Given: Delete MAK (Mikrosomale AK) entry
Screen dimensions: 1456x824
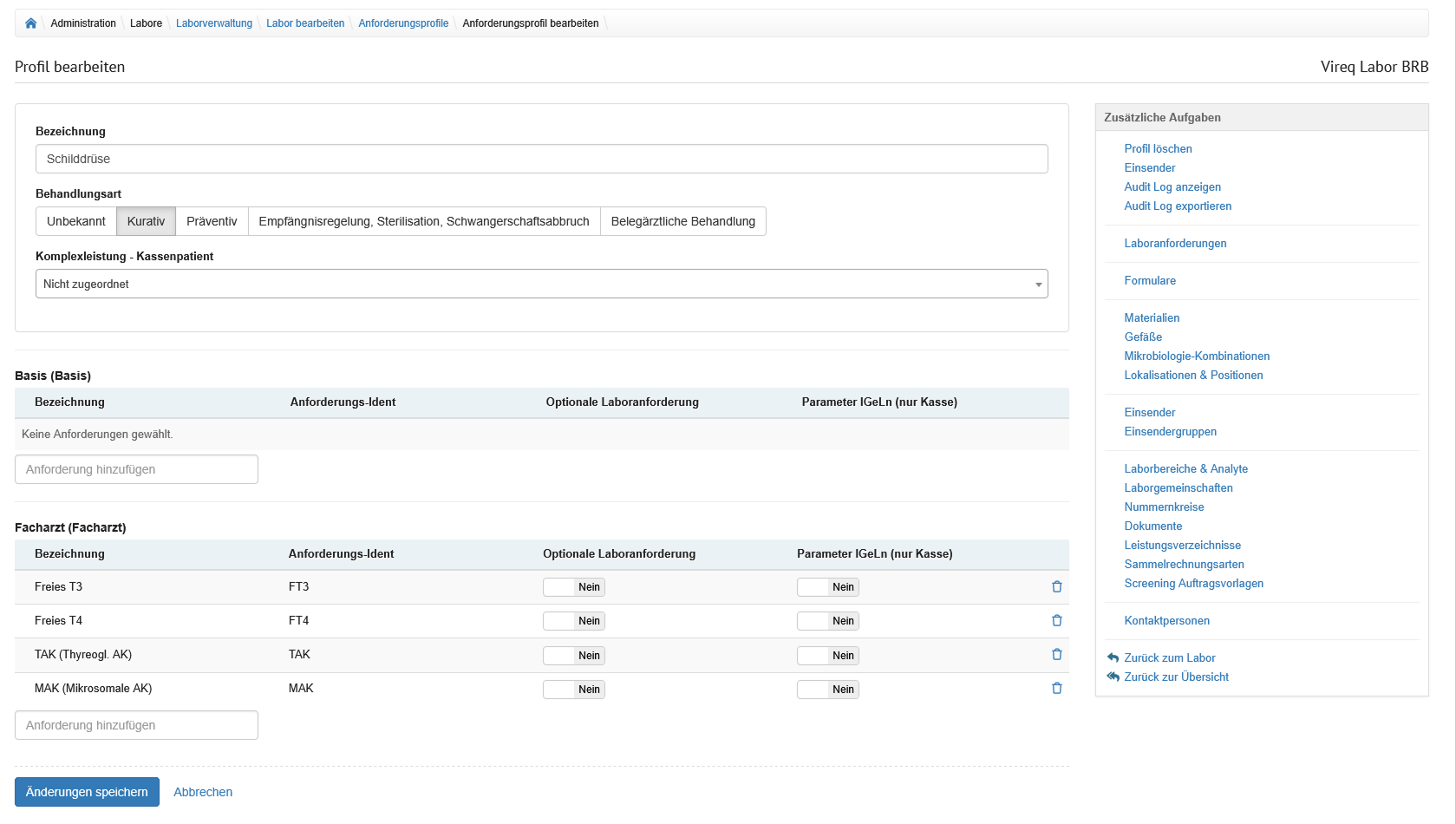Looking at the screenshot, I should pos(1056,689).
